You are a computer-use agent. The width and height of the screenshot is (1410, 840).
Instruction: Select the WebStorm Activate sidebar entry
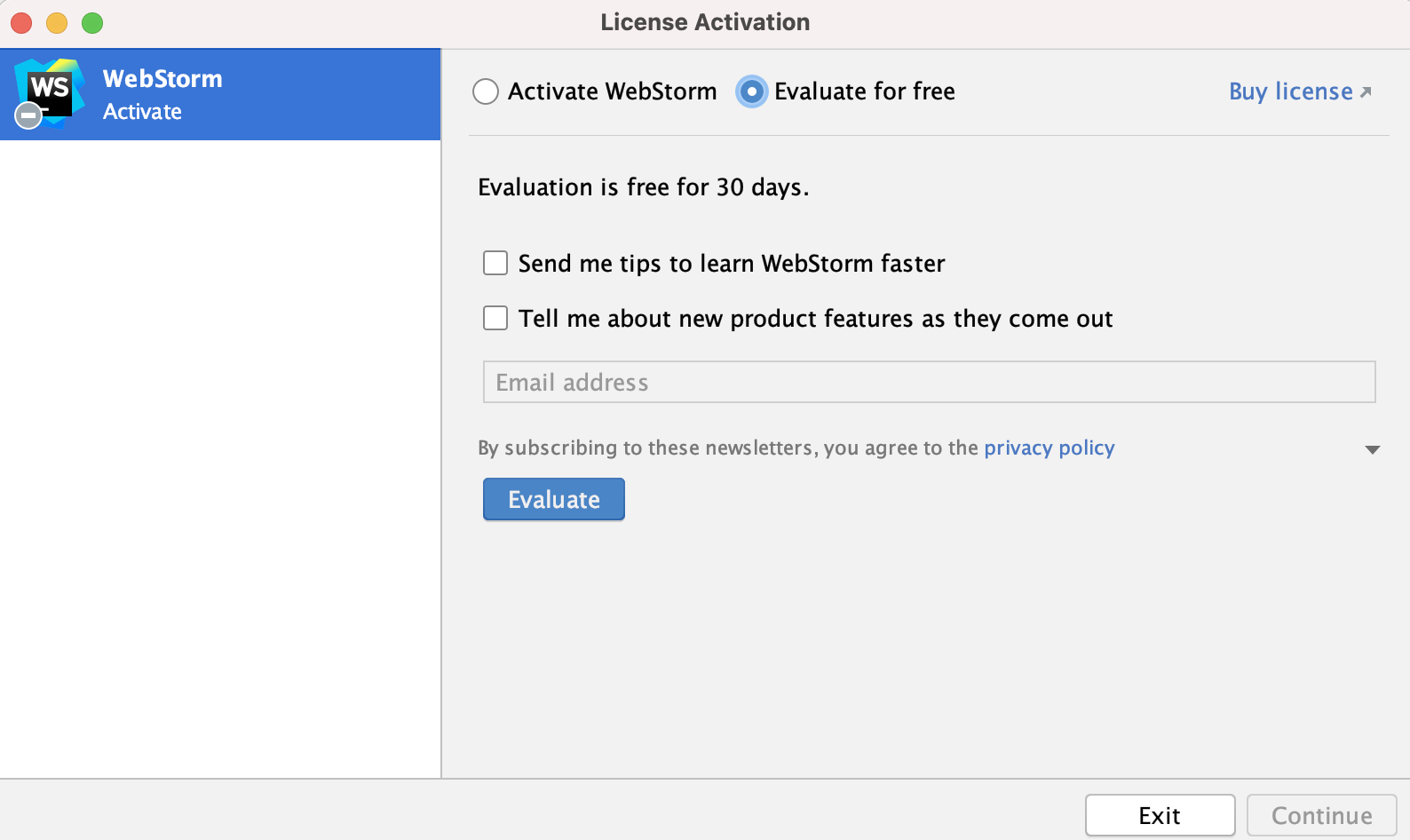point(220,94)
